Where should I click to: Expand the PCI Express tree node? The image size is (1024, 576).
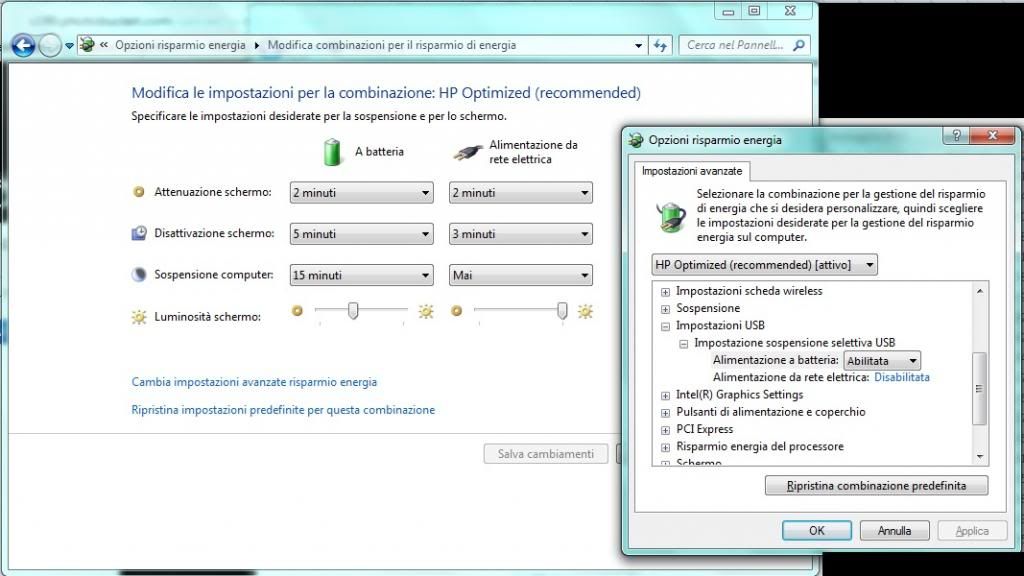(x=665, y=429)
